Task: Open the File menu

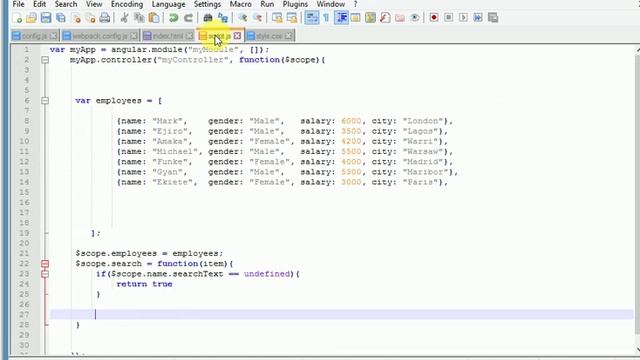Action: pos(18,4)
